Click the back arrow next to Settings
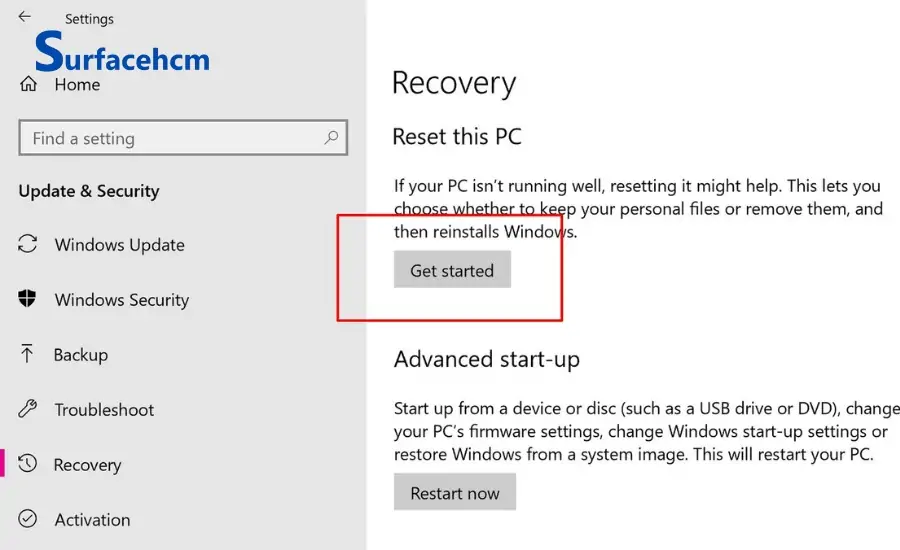The width and height of the screenshot is (900, 550). [24, 17]
